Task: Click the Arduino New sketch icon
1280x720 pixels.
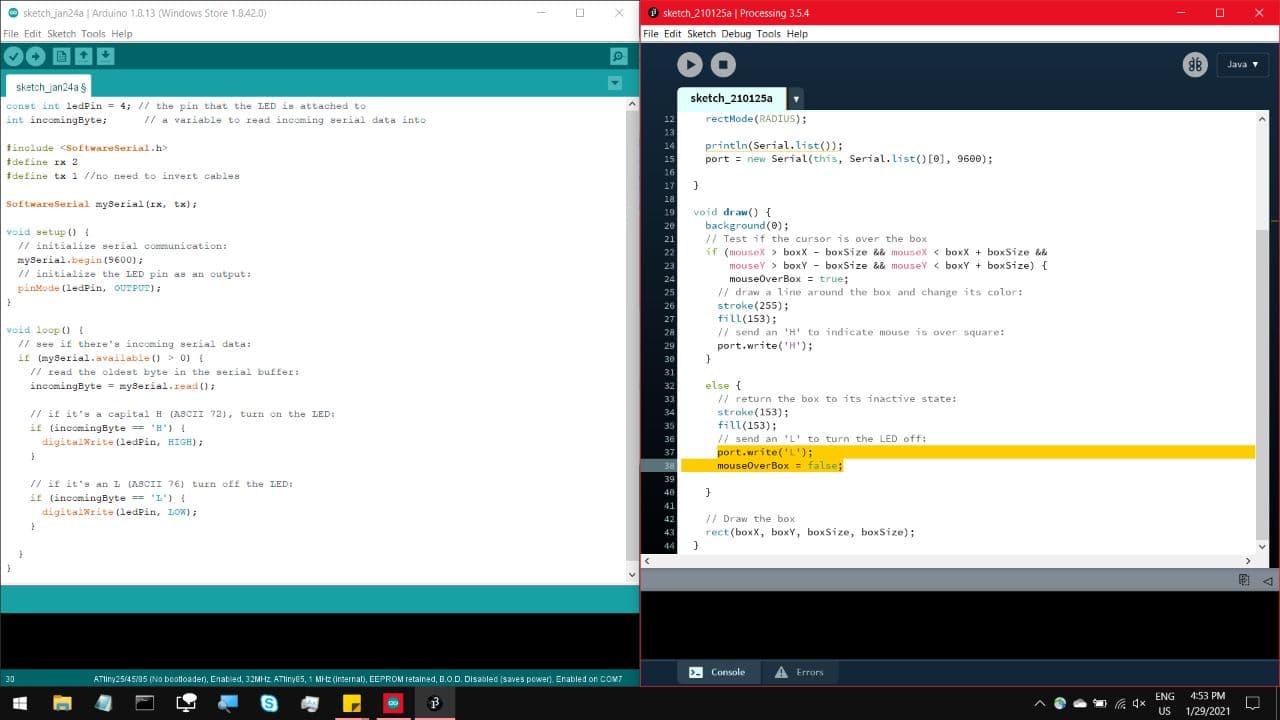Action: [62, 57]
